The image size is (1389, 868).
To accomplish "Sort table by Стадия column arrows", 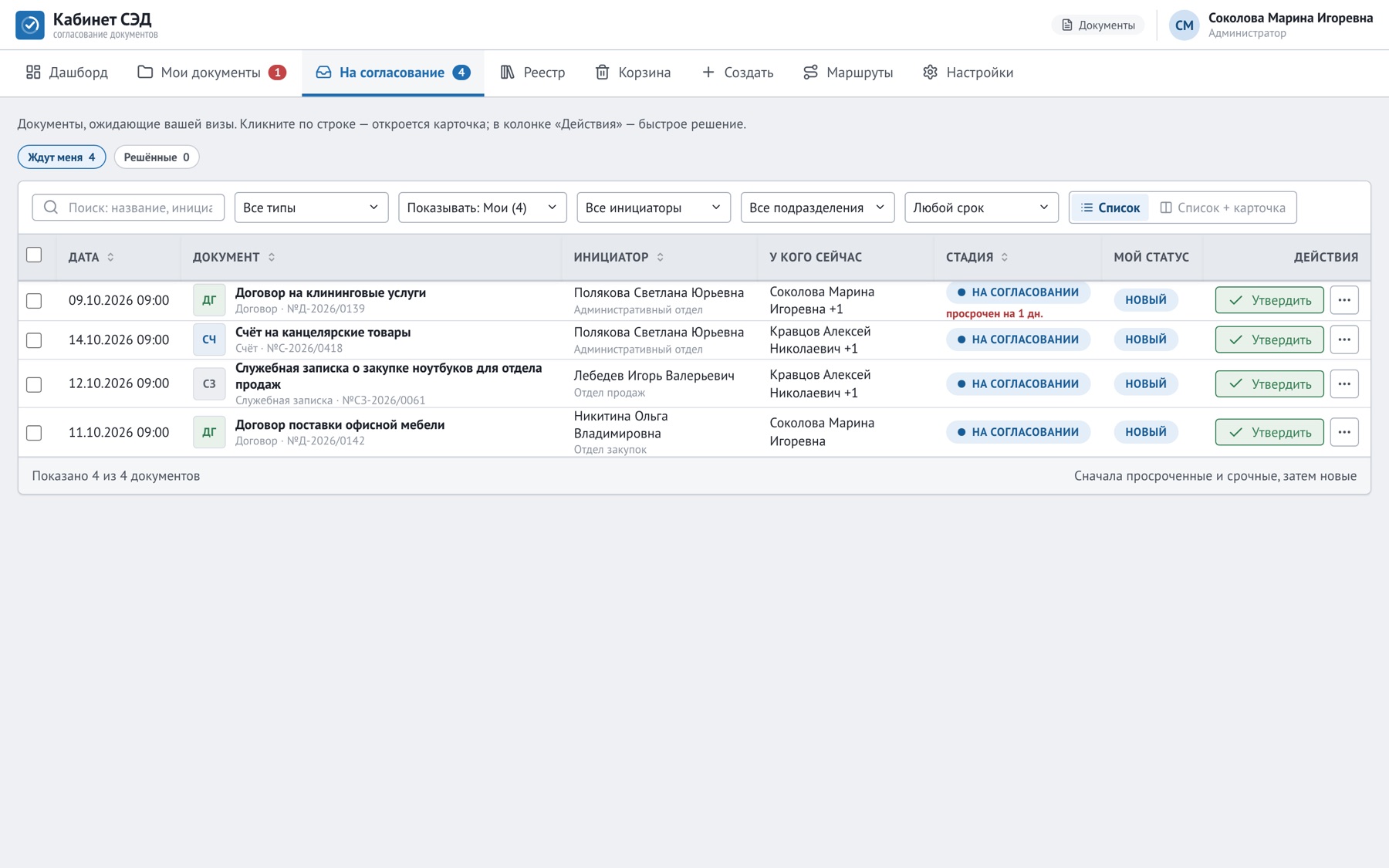I will point(1005,258).
